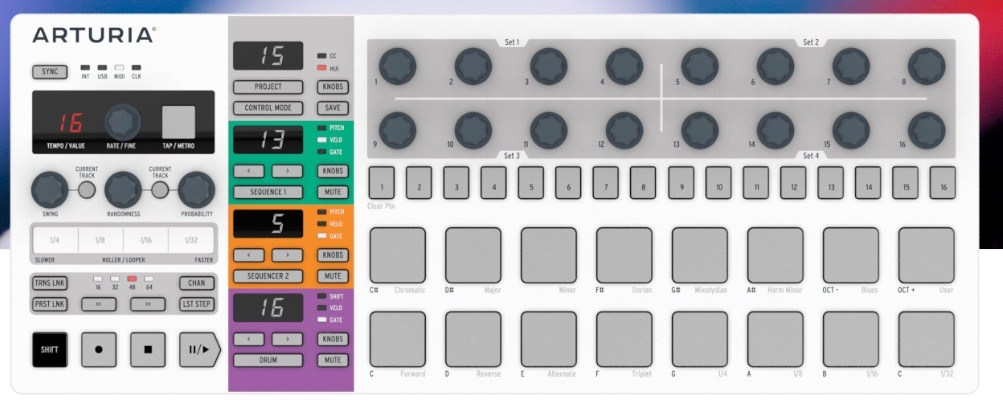Touch the 1/16 roller strip segment
Viewport: 1003px width, 405px height.
[x=145, y=240]
